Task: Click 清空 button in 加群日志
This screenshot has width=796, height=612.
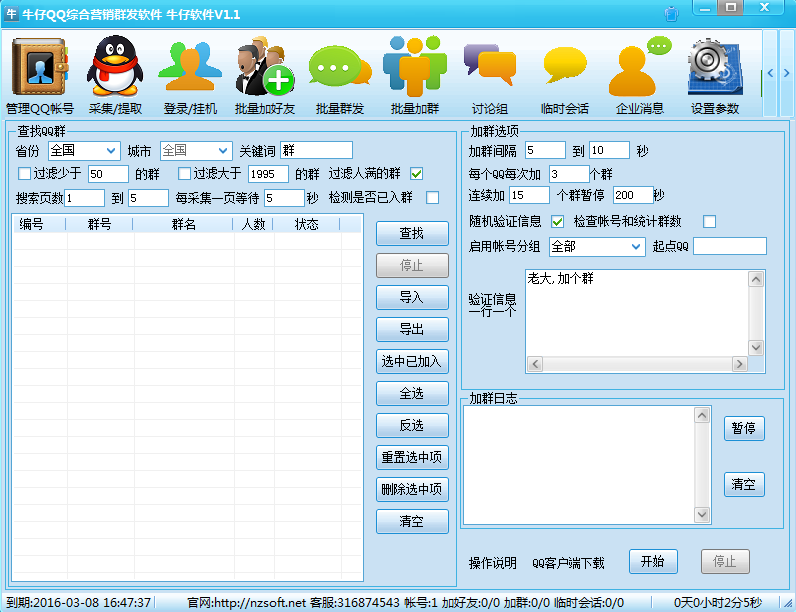Action: click(x=744, y=484)
